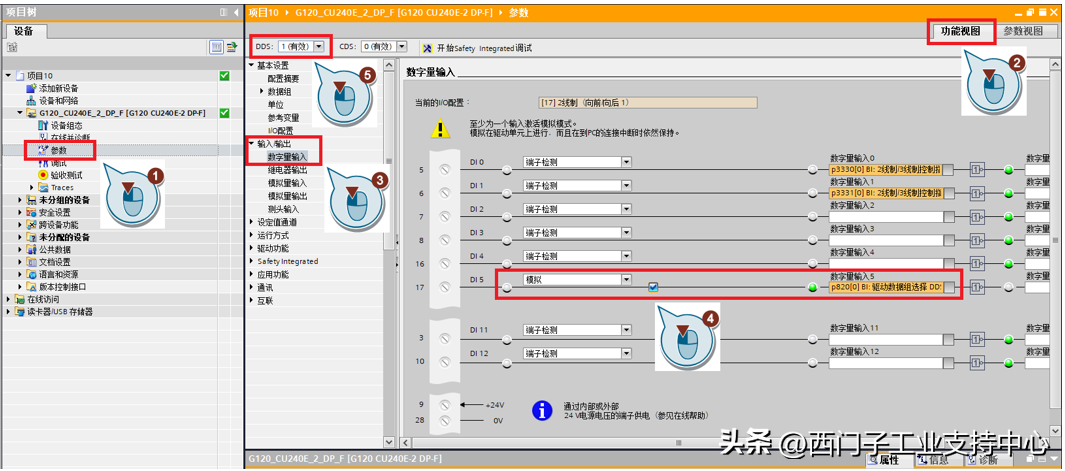Select 继电器输出 in the navigation list
This screenshot has width=1065, height=471.
287,170
